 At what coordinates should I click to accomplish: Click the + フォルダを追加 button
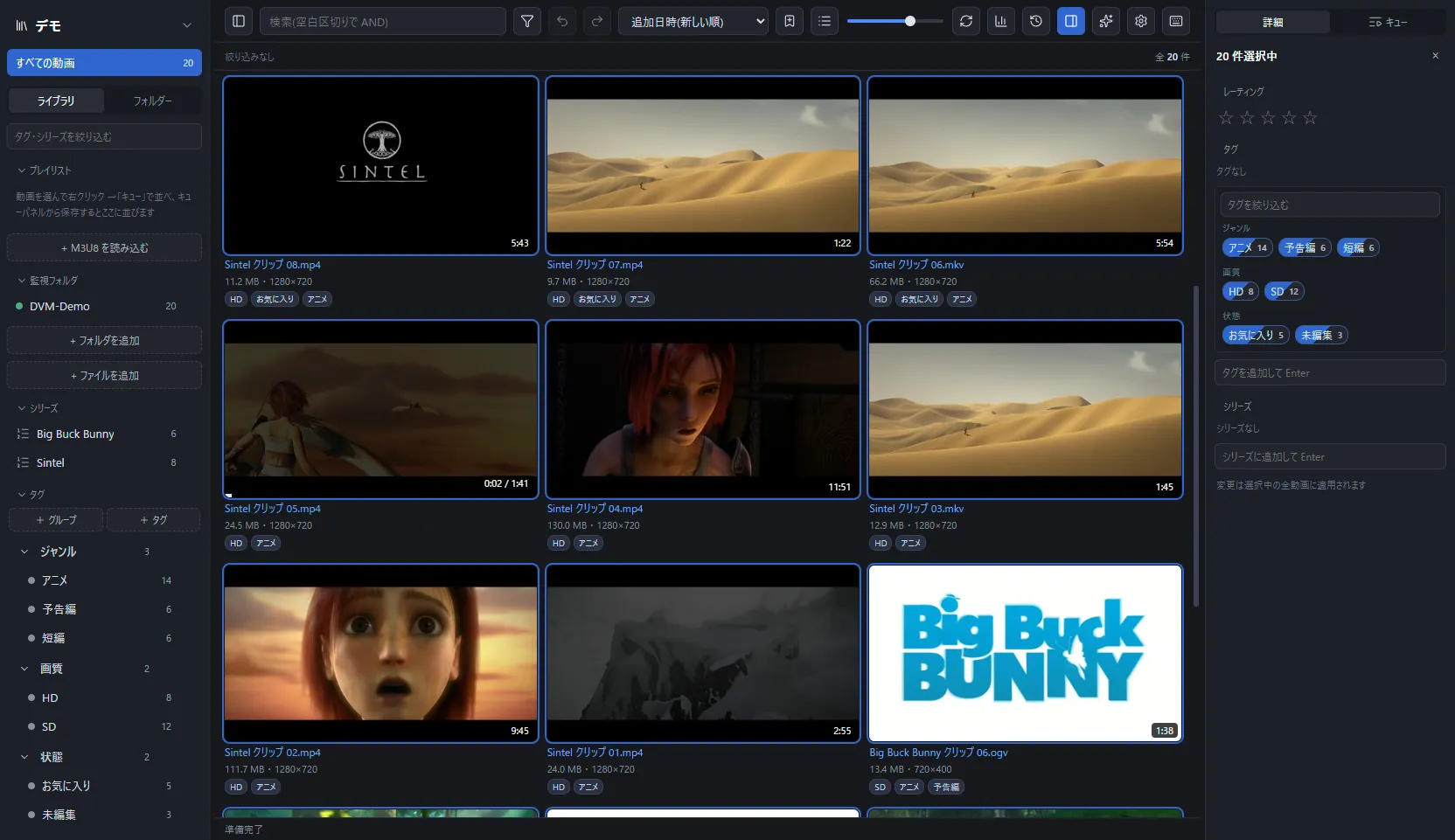point(104,340)
